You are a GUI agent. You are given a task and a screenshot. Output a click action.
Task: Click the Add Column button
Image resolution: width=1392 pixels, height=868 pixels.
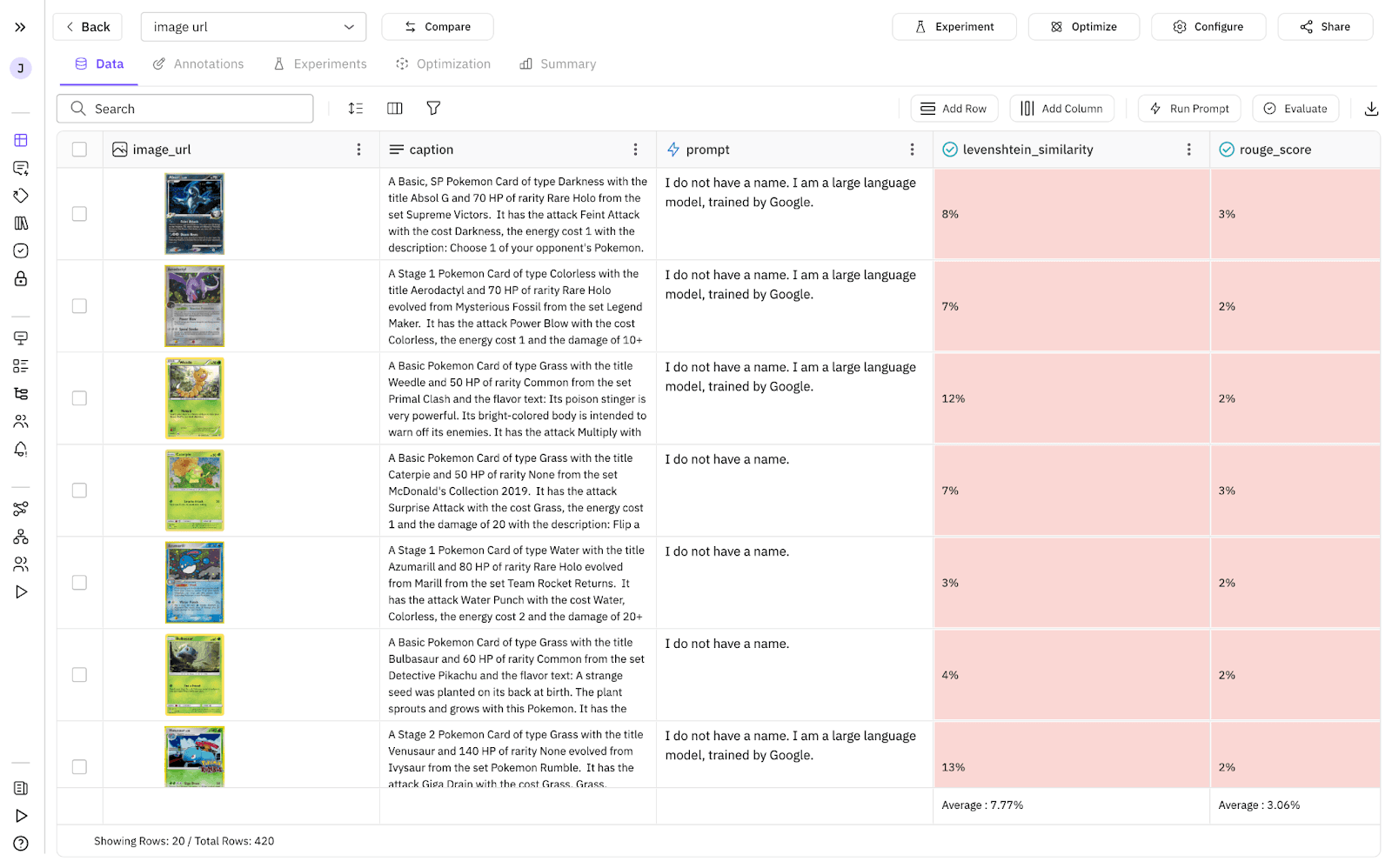1061,109
